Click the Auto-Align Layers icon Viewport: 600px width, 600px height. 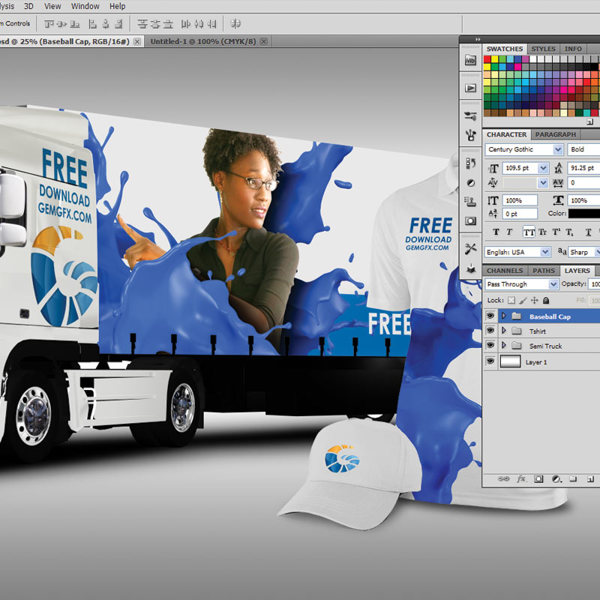coord(236,24)
